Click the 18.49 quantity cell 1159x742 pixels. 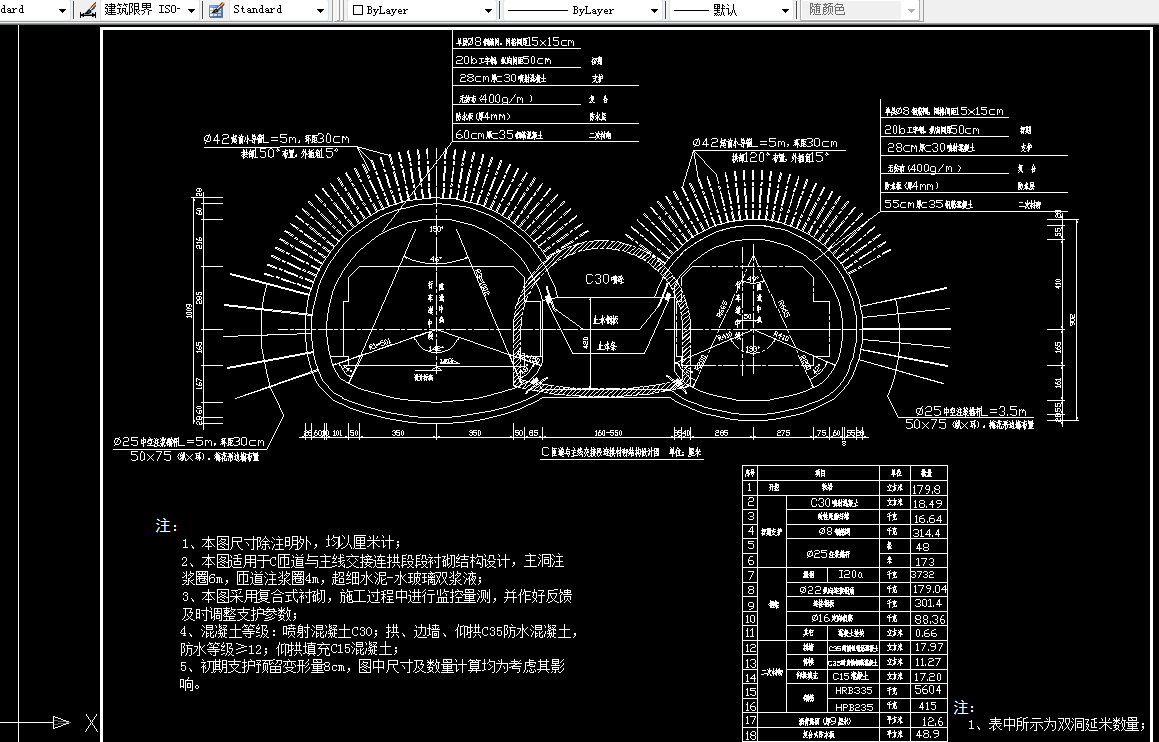(x=928, y=503)
